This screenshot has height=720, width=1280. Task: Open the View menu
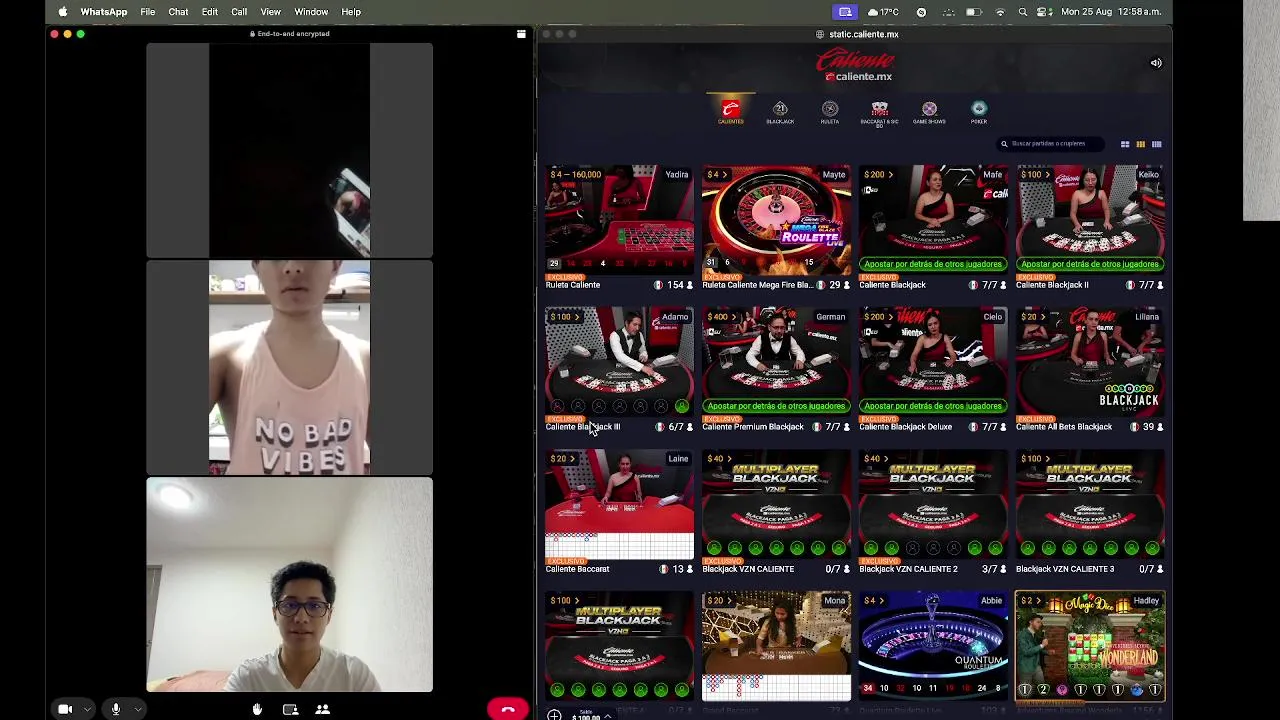point(270,12)
